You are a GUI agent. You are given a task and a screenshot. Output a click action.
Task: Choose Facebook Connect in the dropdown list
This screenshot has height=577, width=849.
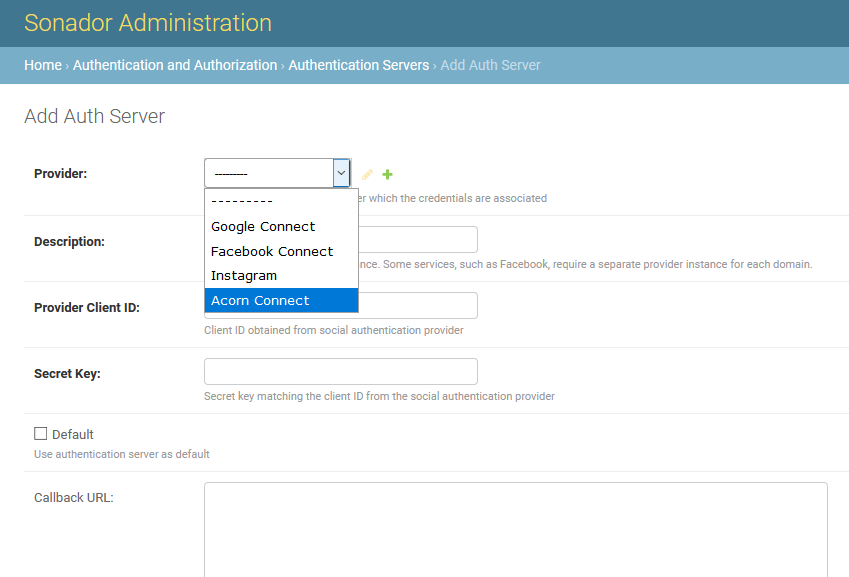[272, 251]
